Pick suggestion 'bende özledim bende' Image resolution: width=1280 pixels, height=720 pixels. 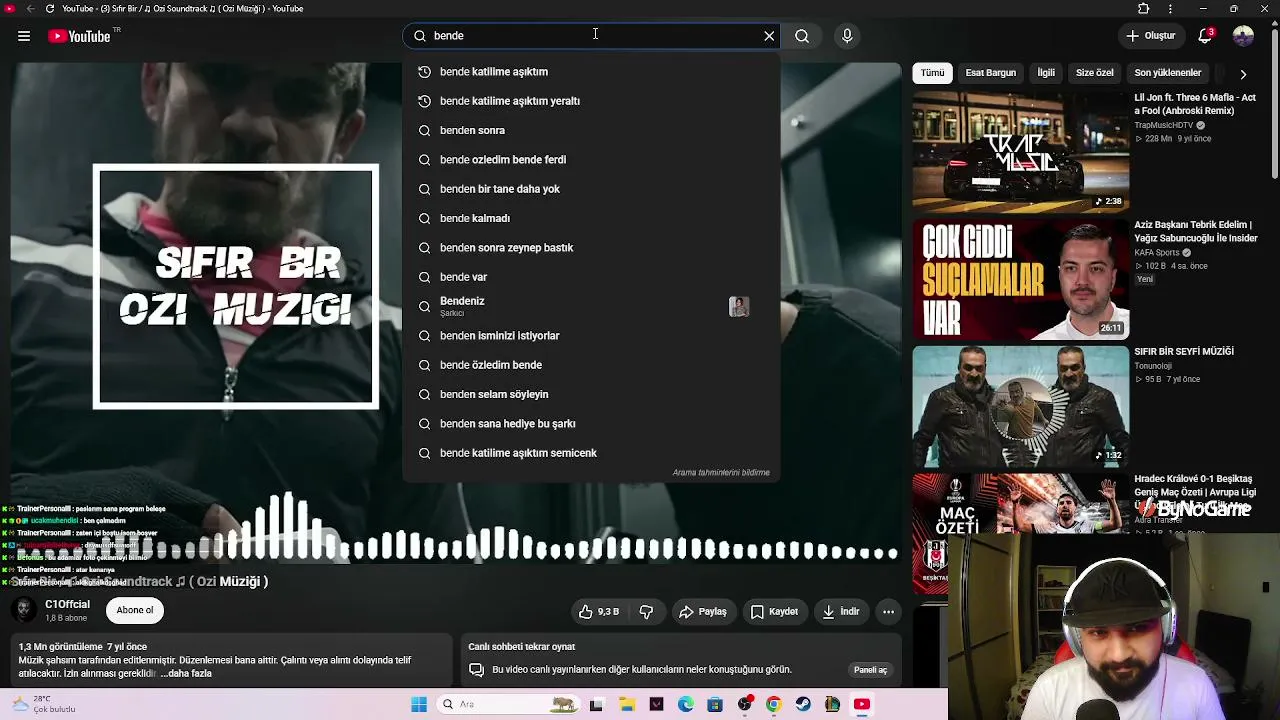[591, 365]
